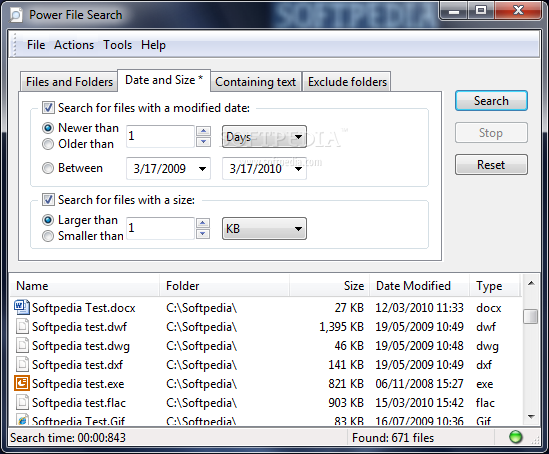Switch to the Containing text tab
549x454 pixels.
pyautogui.click(x=255, y=82)
